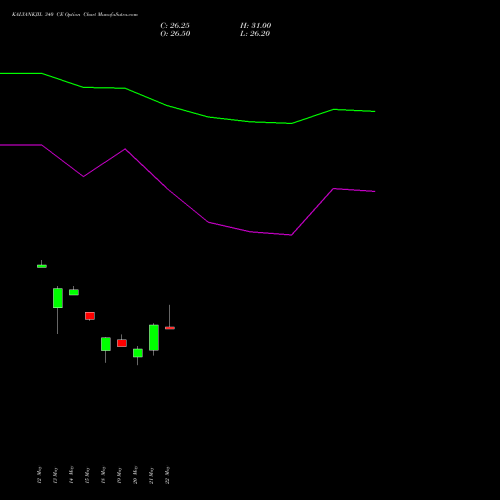This screenshot has height=500, width=500.
Task: Click the small green candle for 12 May
Action: [42, 266]
